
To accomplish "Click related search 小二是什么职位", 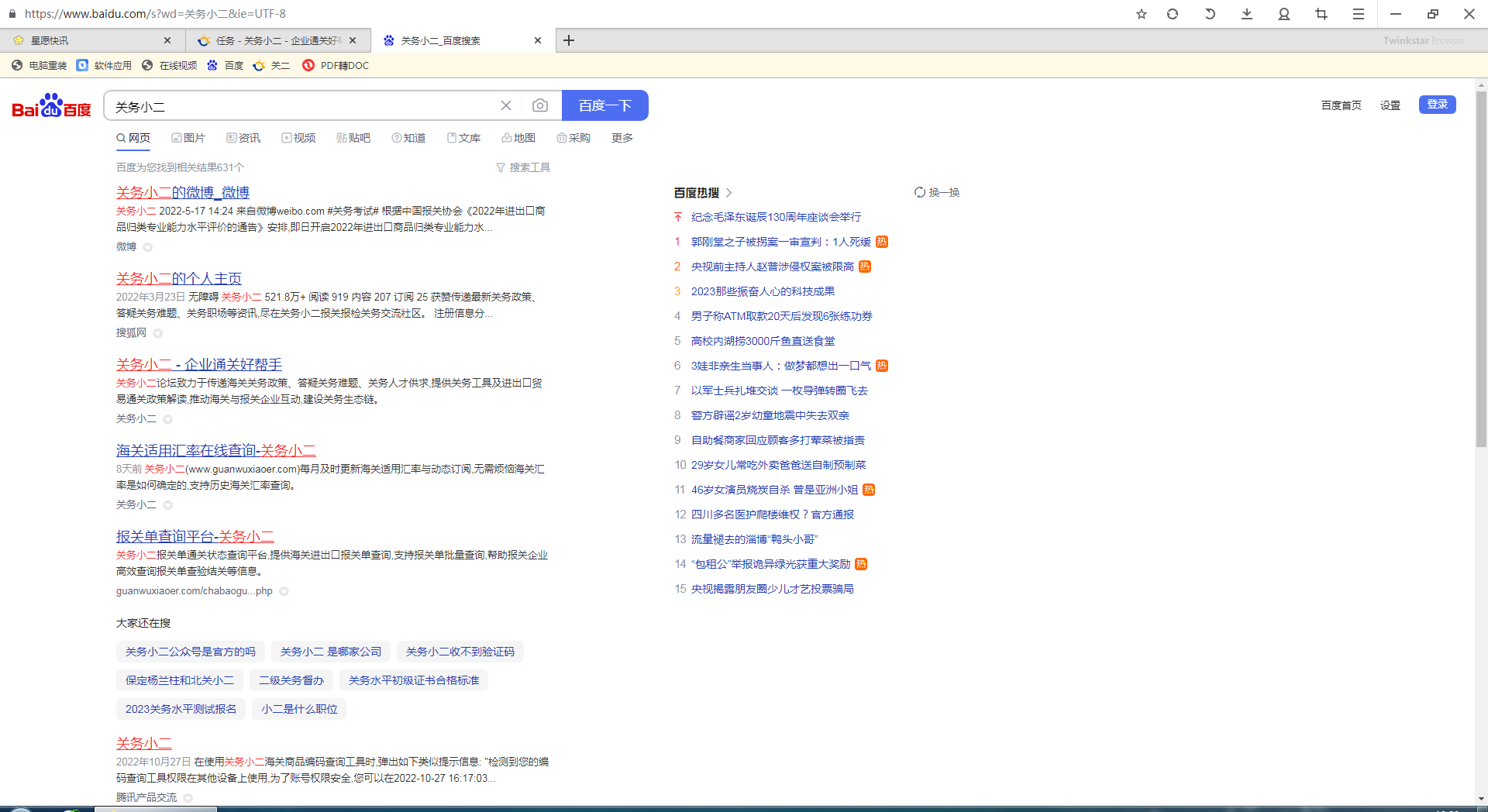I will [x=299, y=709].
